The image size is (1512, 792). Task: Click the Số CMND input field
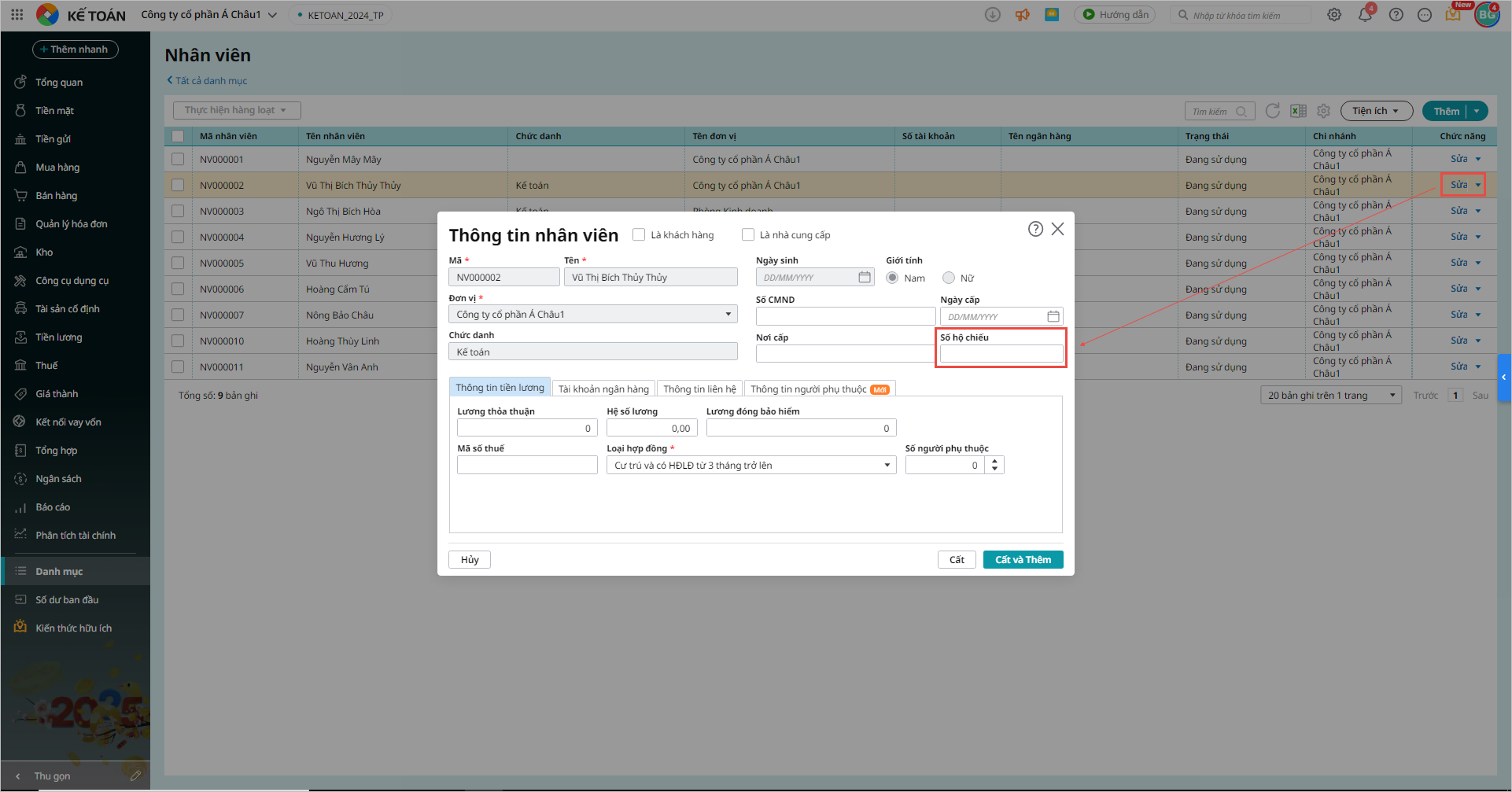point(846,316)
